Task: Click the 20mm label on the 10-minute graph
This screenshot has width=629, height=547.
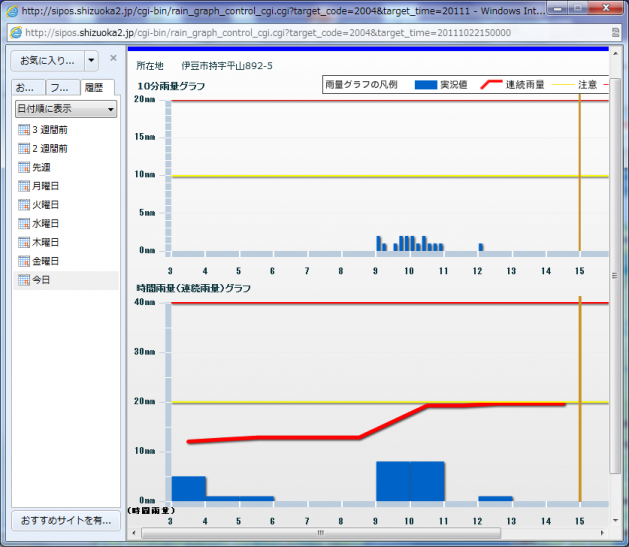Action: [x=144, y=99]
